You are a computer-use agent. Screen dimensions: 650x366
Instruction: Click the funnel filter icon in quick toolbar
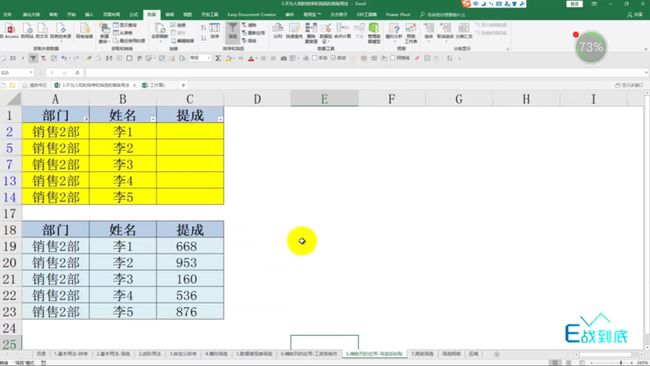(x=33, y=58)
